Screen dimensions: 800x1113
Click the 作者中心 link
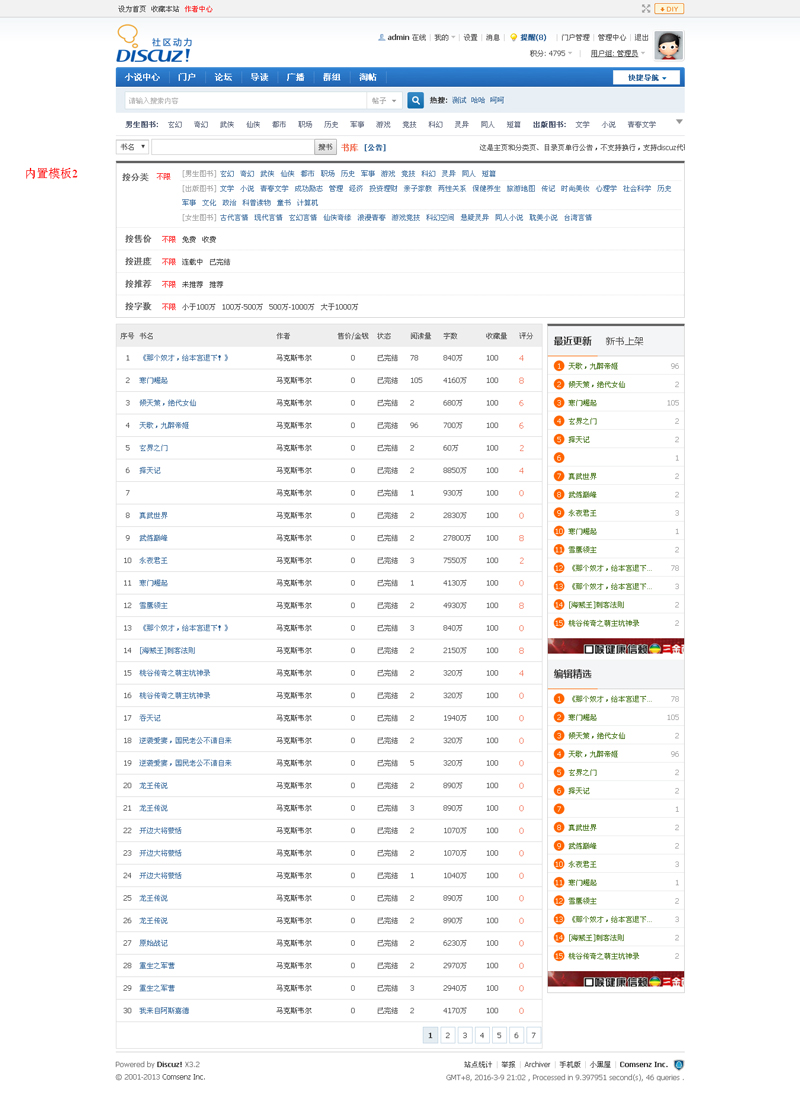(x=198, y=9)
